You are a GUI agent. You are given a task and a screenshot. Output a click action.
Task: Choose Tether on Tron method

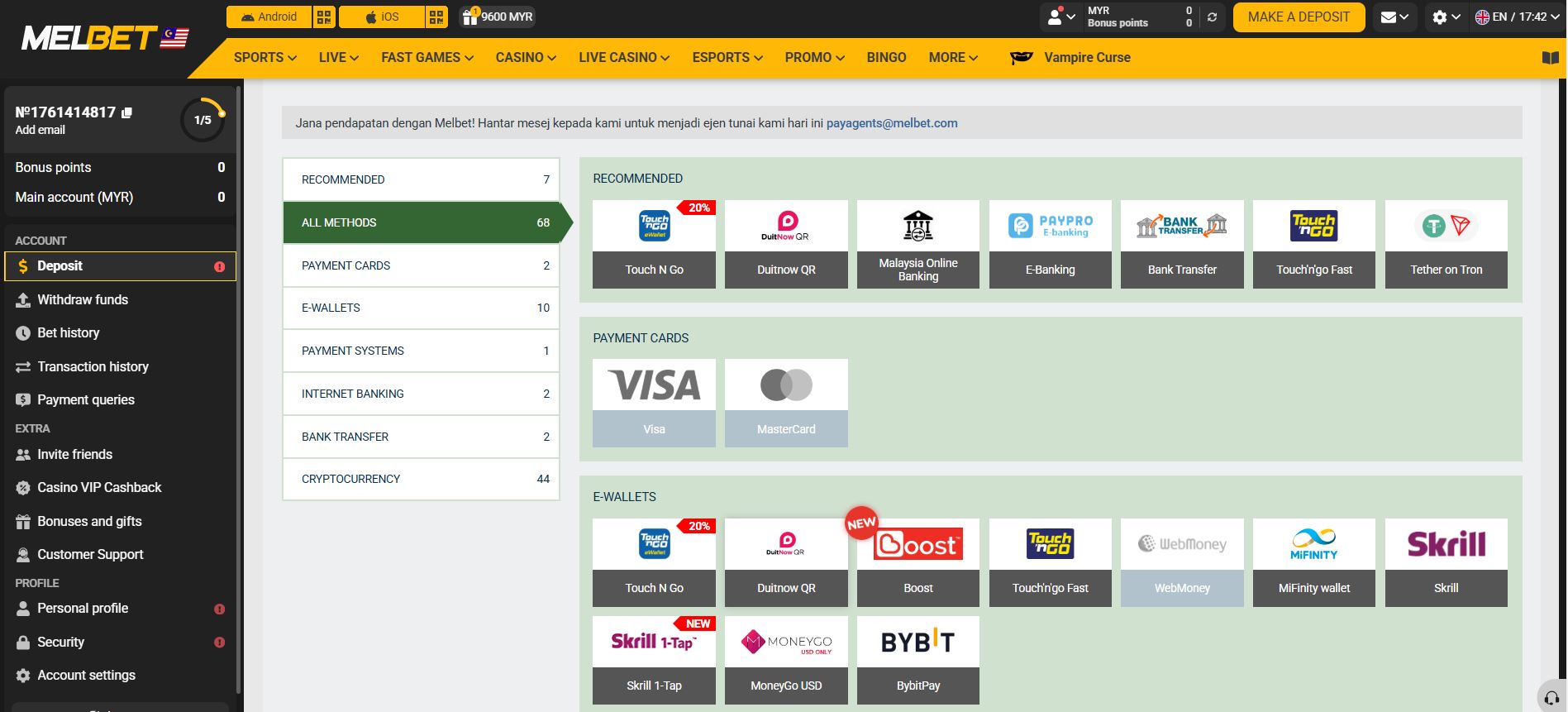pos(1446,244)
